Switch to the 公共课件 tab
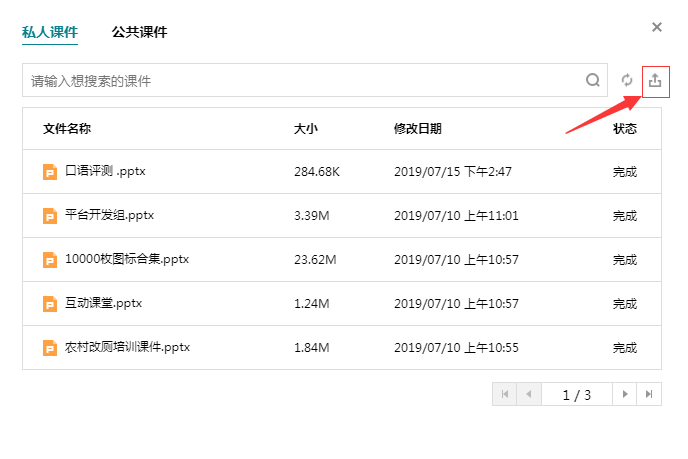This screenshot has height=459, width=688. [139, 32]
